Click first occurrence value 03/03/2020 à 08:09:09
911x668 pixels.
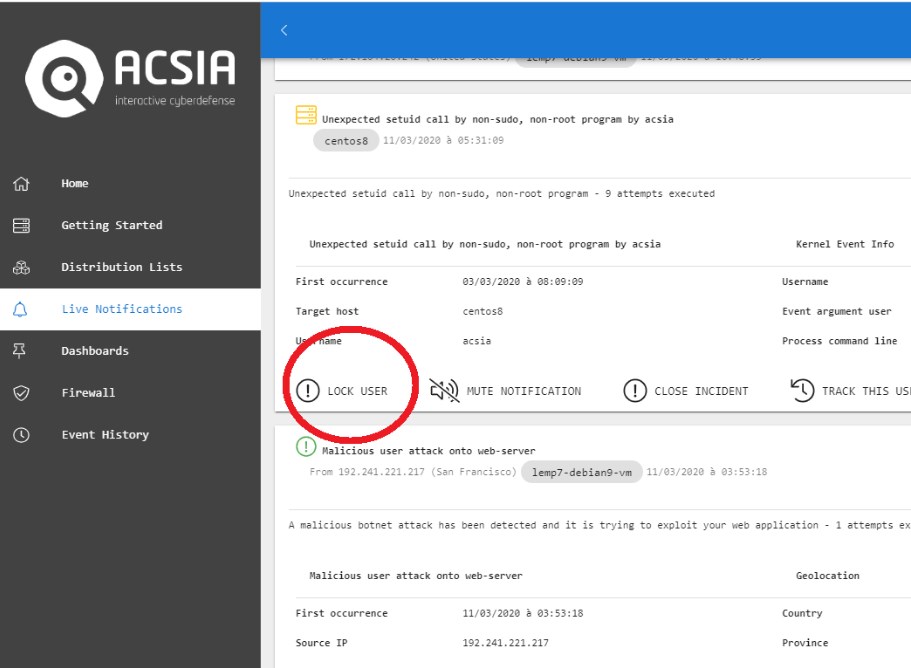pyautogui.click(x=523, y=281)
